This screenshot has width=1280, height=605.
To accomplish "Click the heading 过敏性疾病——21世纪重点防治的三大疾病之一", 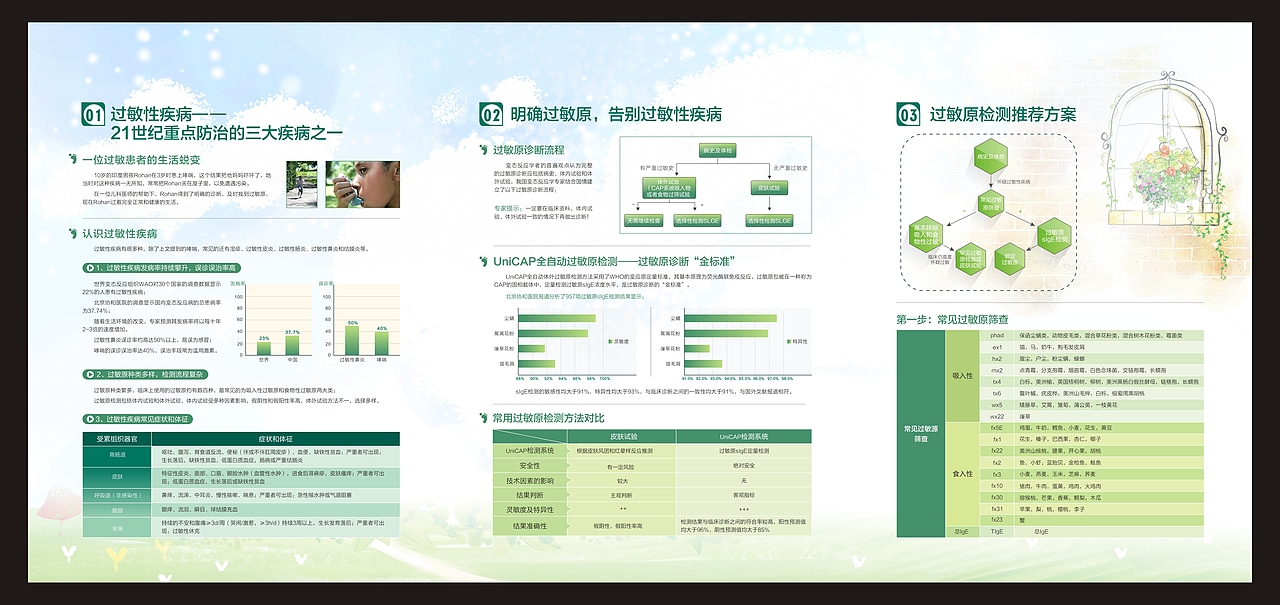I will click(x=226, y=123).
